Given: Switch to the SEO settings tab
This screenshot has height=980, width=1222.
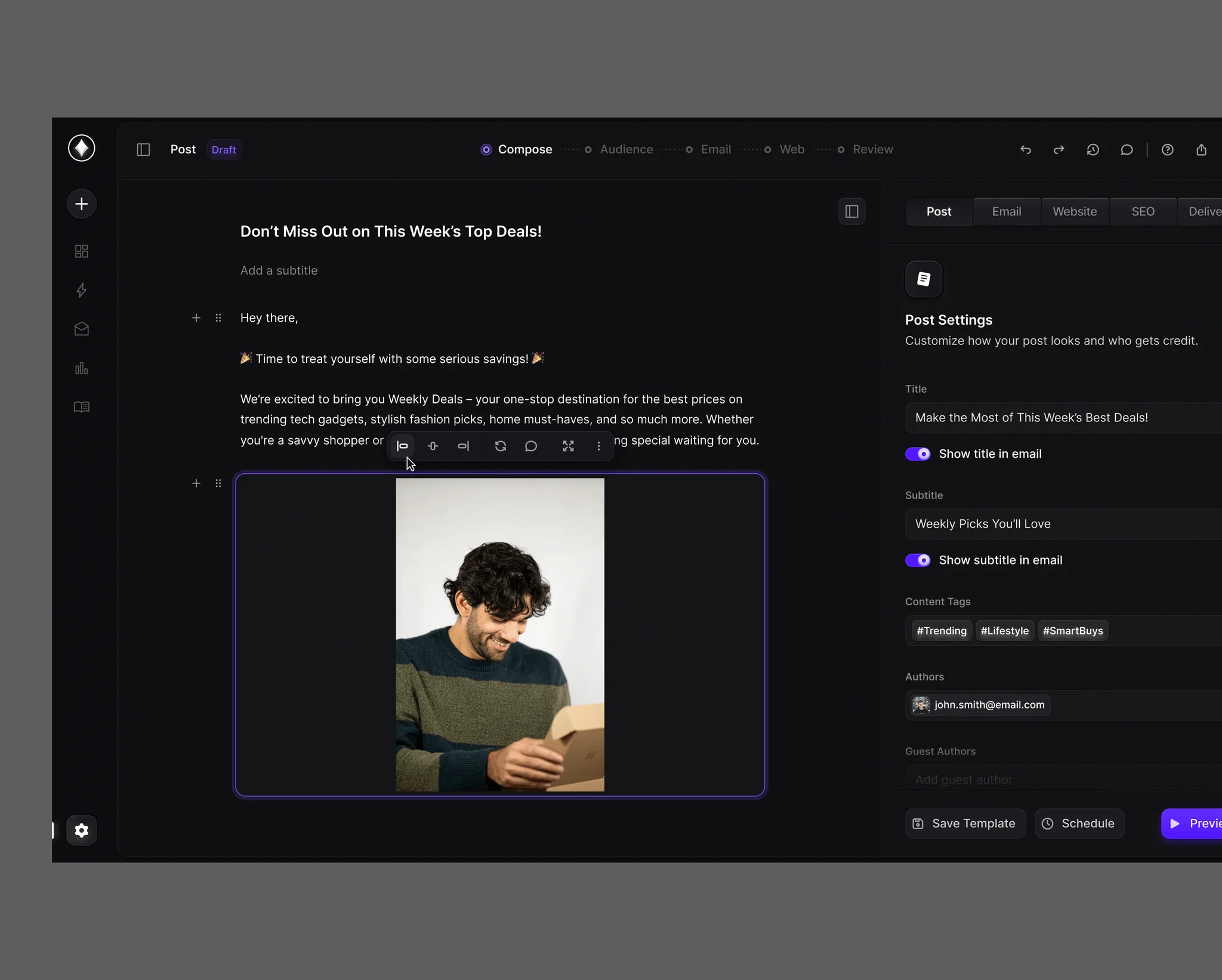Looking at the screenshot, I should click(x=1143, y=212).
